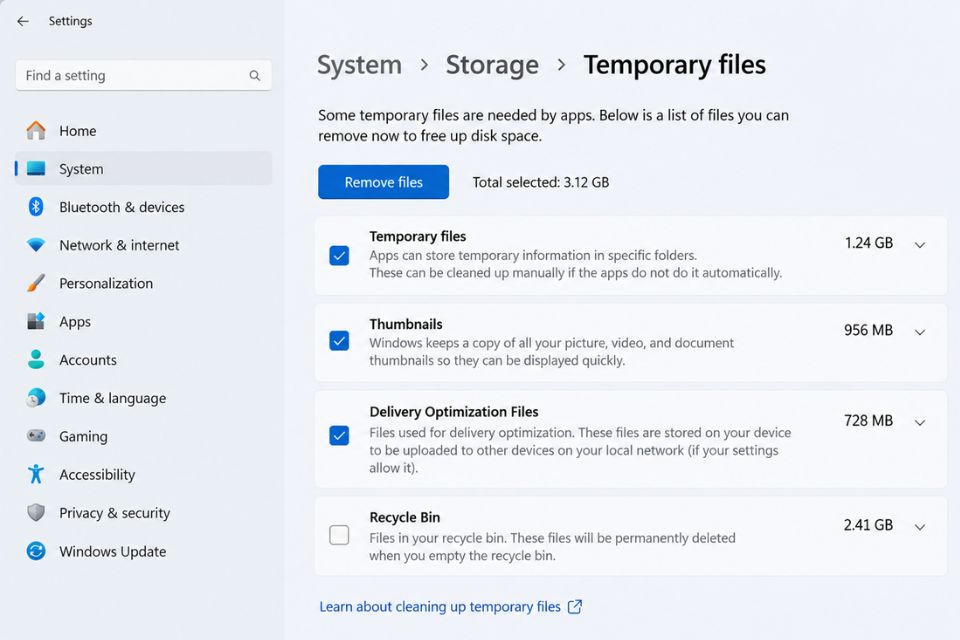This screenshot has height=640, width=960.
Task: Check the Recycle Bin checkbox
Action: (x=339, y=535)
